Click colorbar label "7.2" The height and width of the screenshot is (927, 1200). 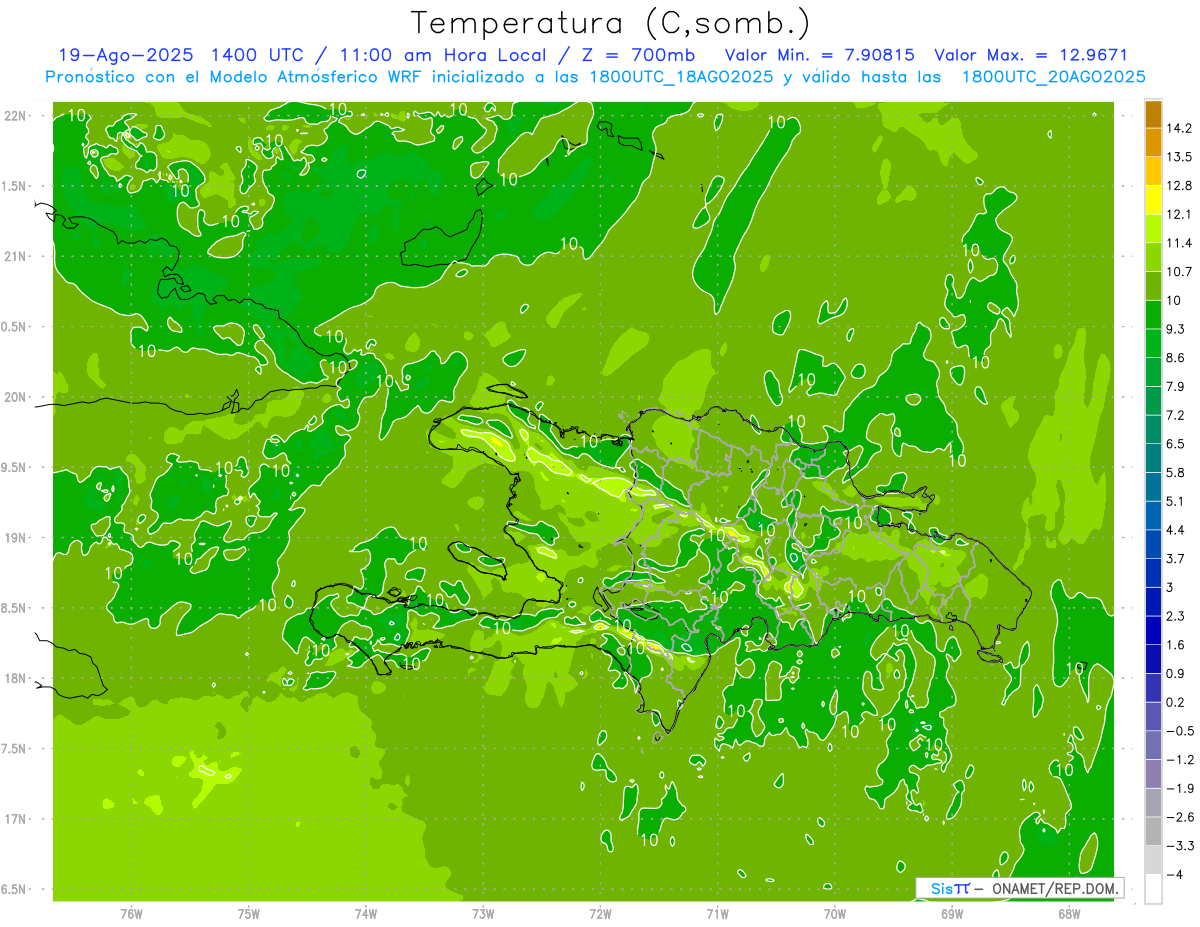(x=1176, y=415)
